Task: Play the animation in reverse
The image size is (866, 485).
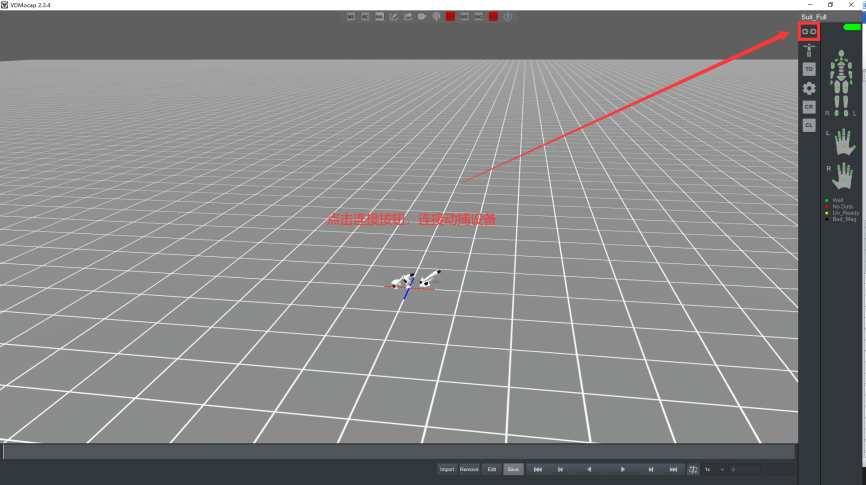Action: [589, 470]
